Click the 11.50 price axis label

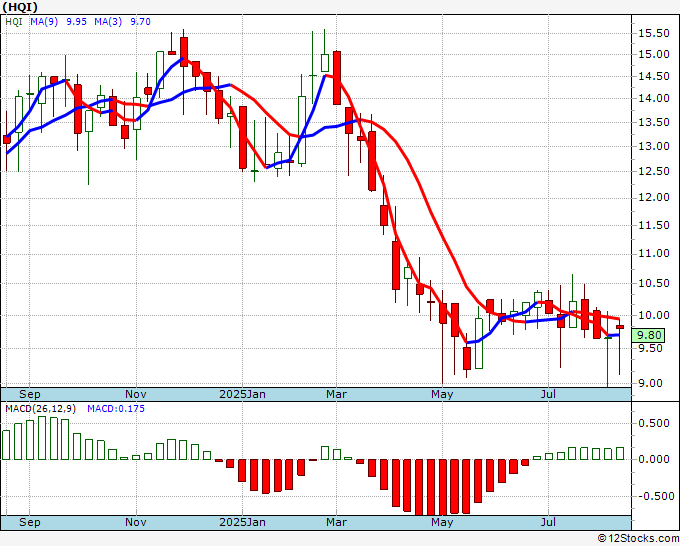654,226
